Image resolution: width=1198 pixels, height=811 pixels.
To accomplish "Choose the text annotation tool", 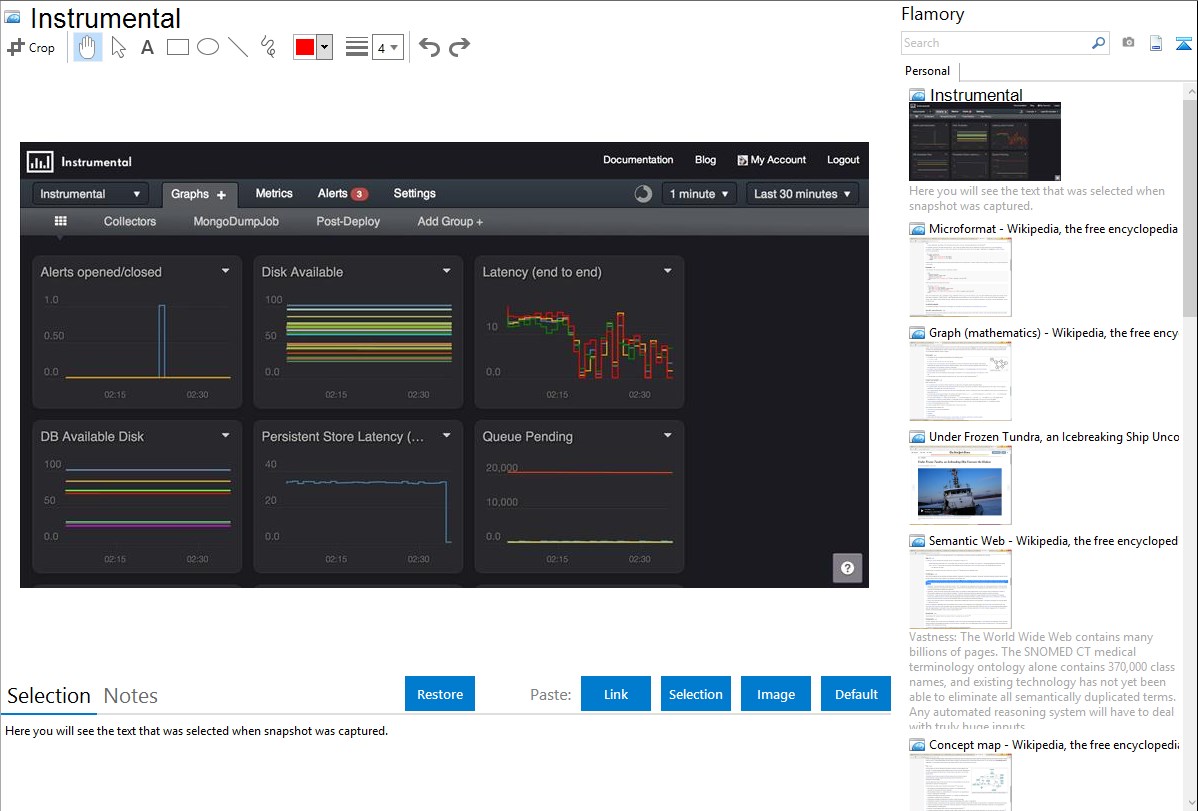I will 147,47.
